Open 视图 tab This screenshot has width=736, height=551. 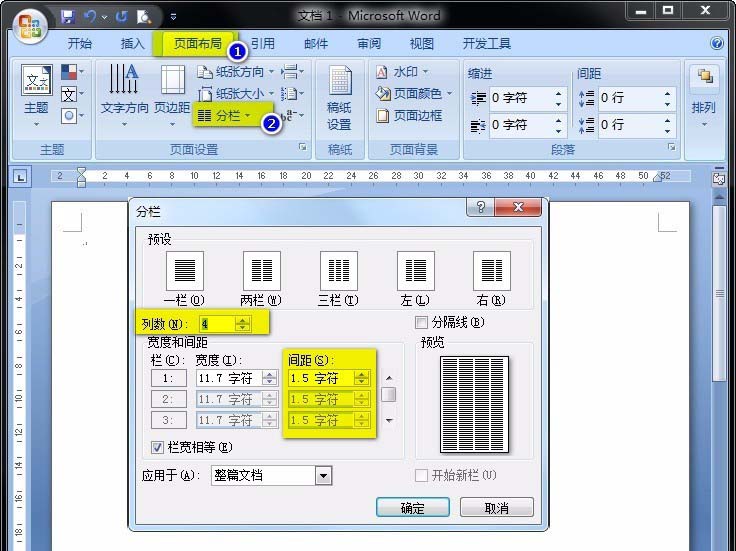coord(422,44)
